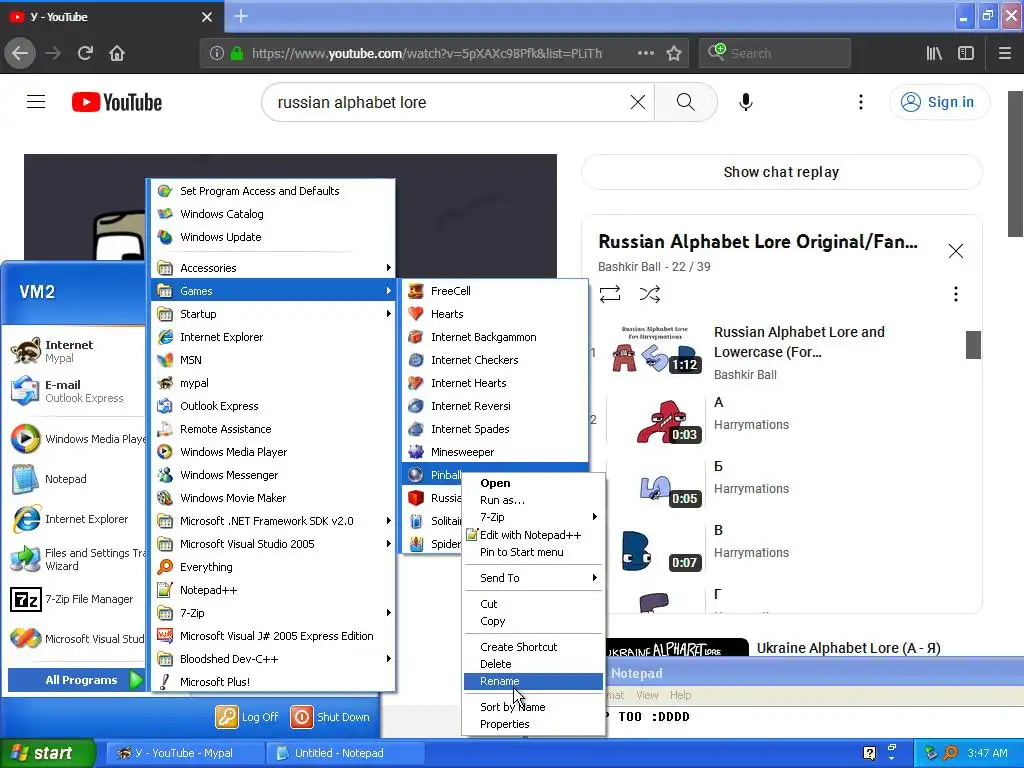This screenshot has height=768, width=1024.
Task: Clear the YouTube search text with X
Action: pyautogui.click(x=637, y=102)
